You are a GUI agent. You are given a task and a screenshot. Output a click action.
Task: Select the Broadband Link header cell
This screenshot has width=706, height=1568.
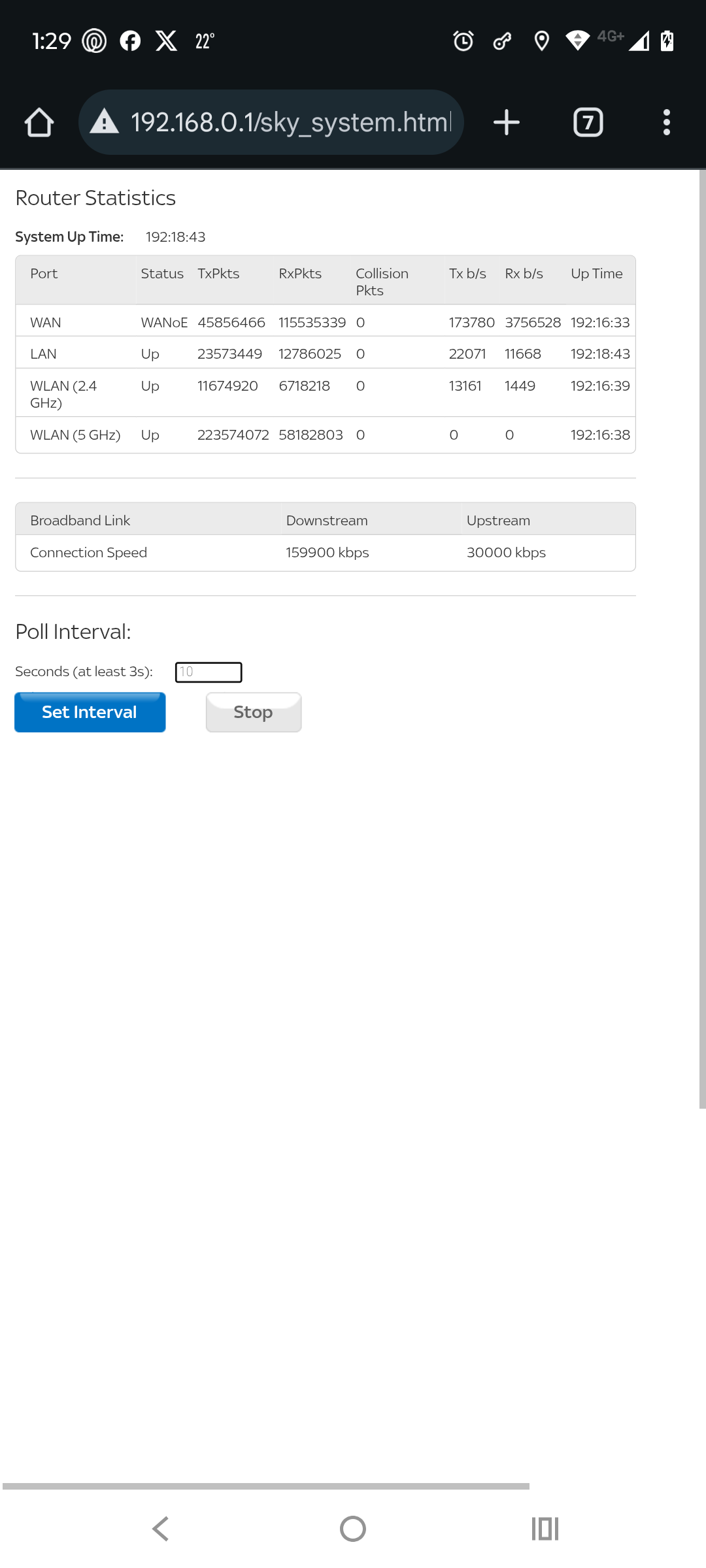click(80, 521)
